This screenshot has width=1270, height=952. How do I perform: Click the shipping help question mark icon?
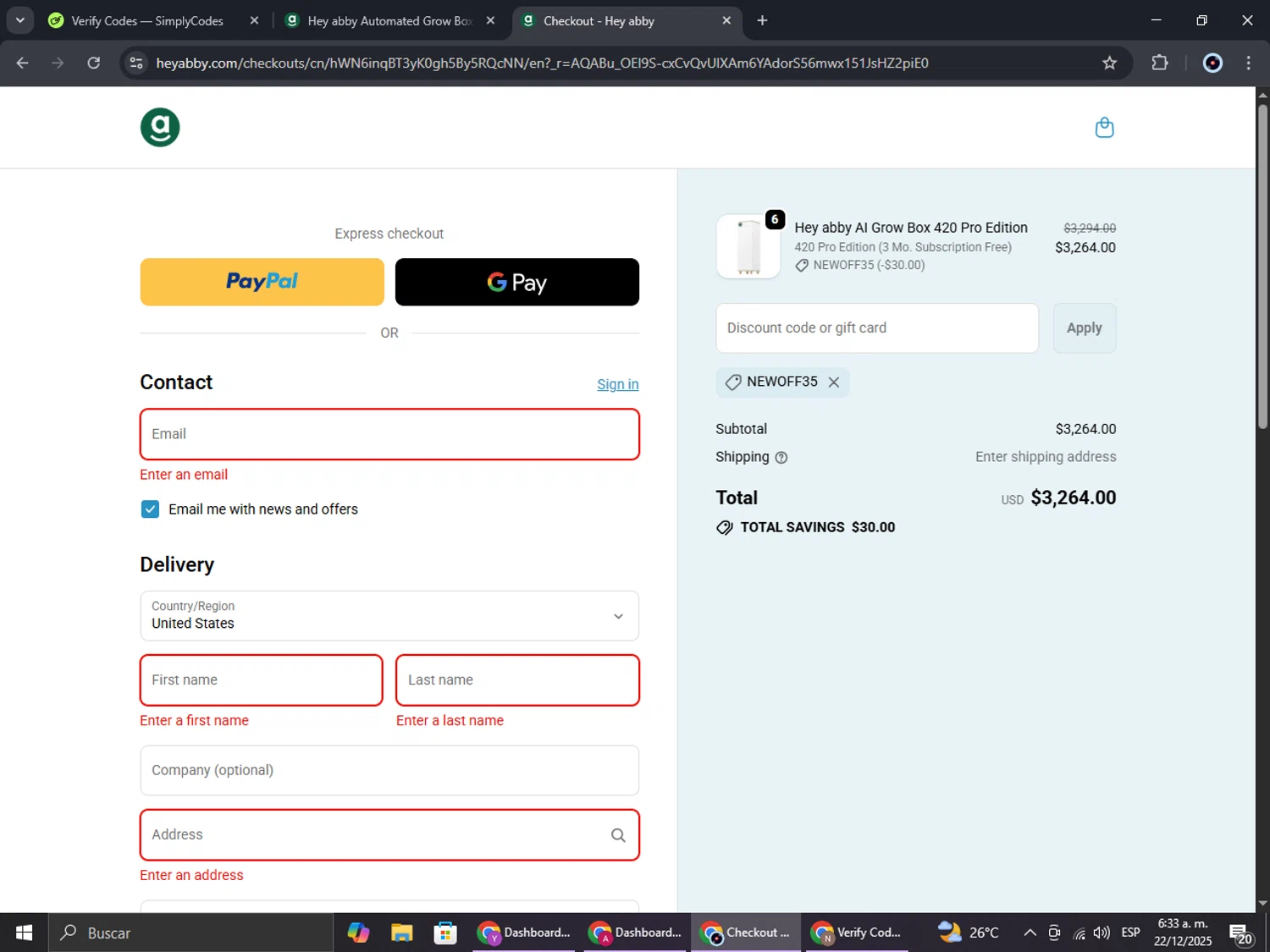781,458
